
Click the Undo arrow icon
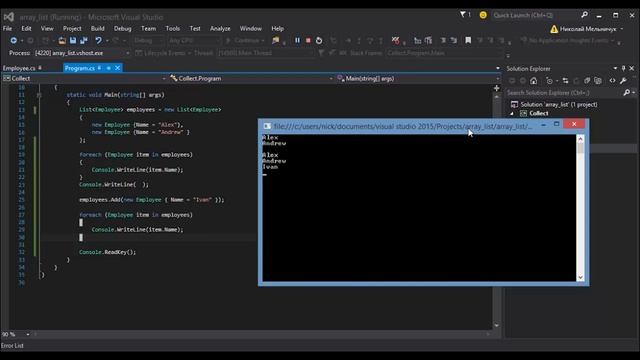(x=98, y=40)
